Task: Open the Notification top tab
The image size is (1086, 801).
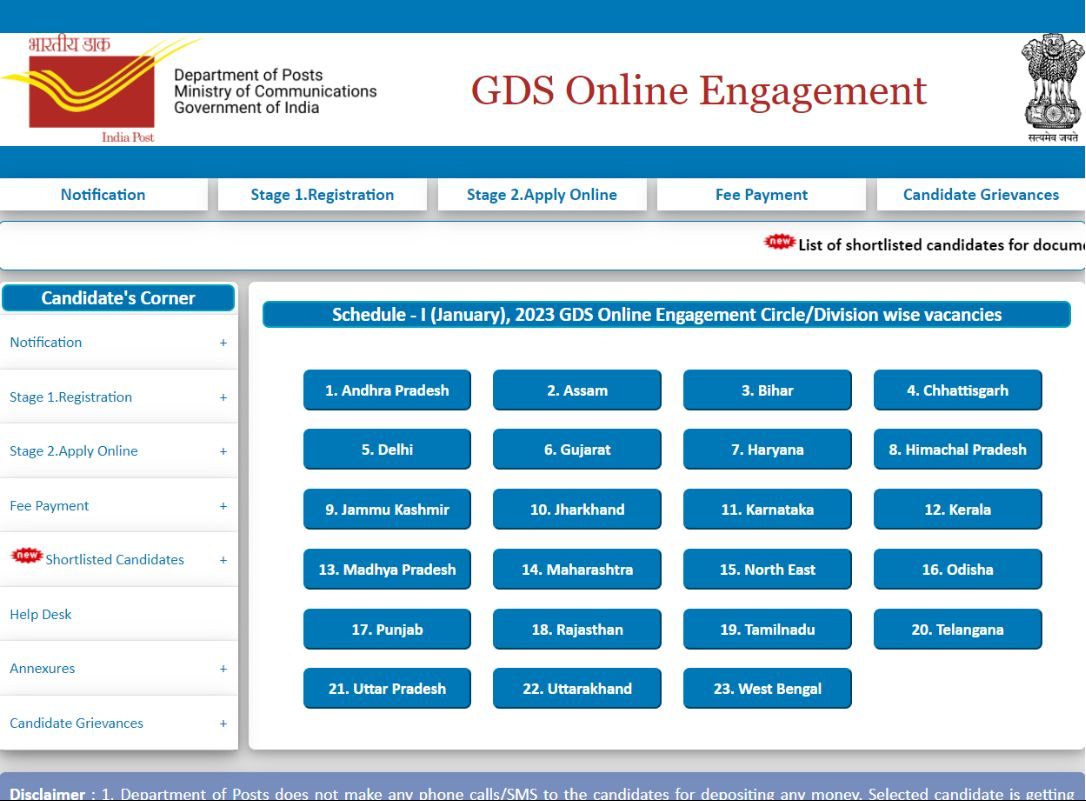Action: [103, 195]
